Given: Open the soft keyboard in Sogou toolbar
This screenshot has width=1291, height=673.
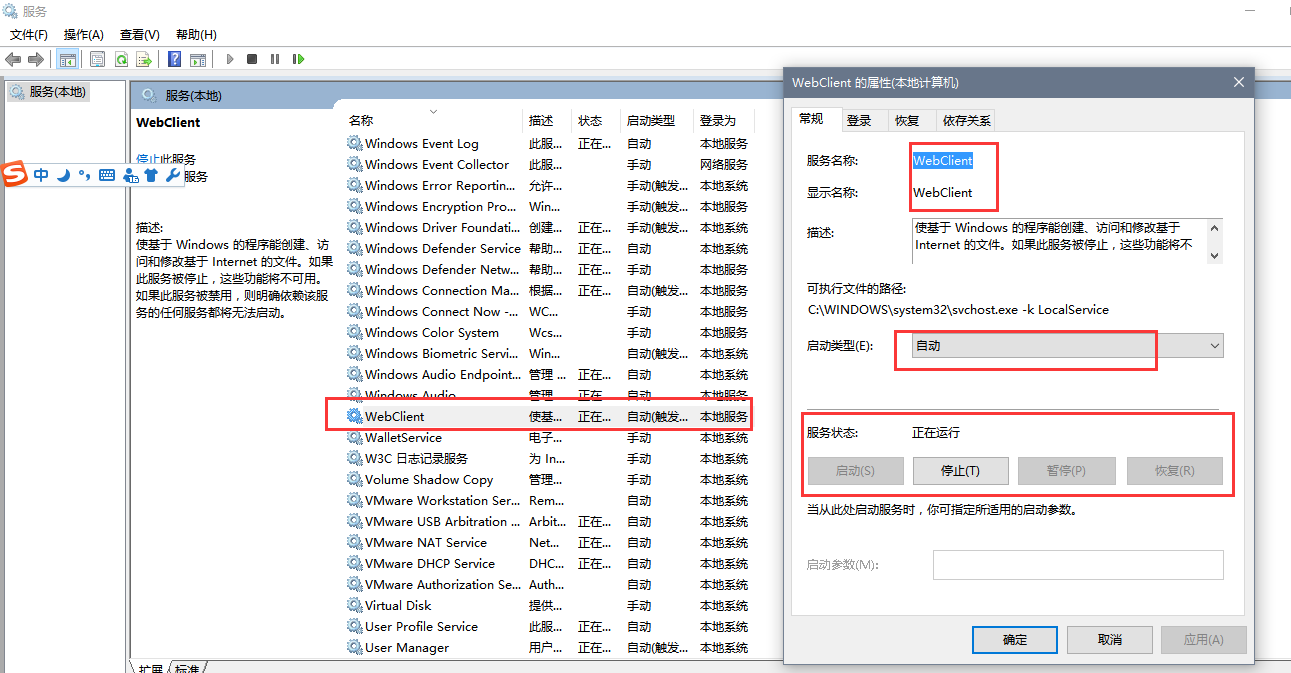Looking at the screenshot, I should point(107,175).
